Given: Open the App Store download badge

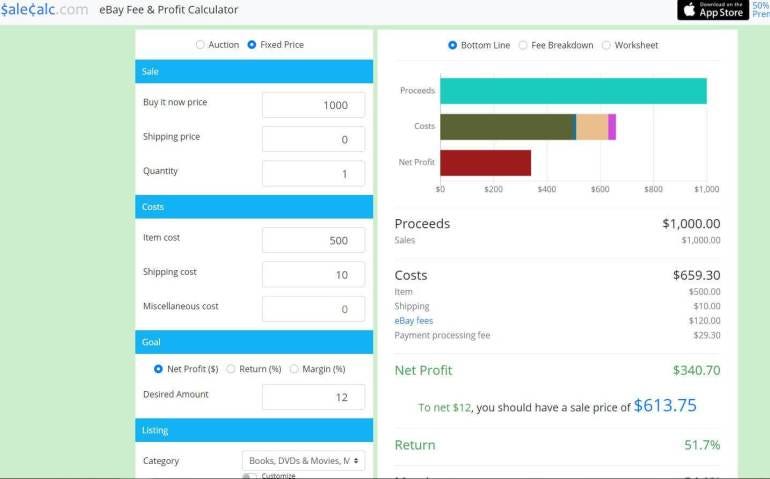Looking at the screenshot, I should tap(713, 9).
